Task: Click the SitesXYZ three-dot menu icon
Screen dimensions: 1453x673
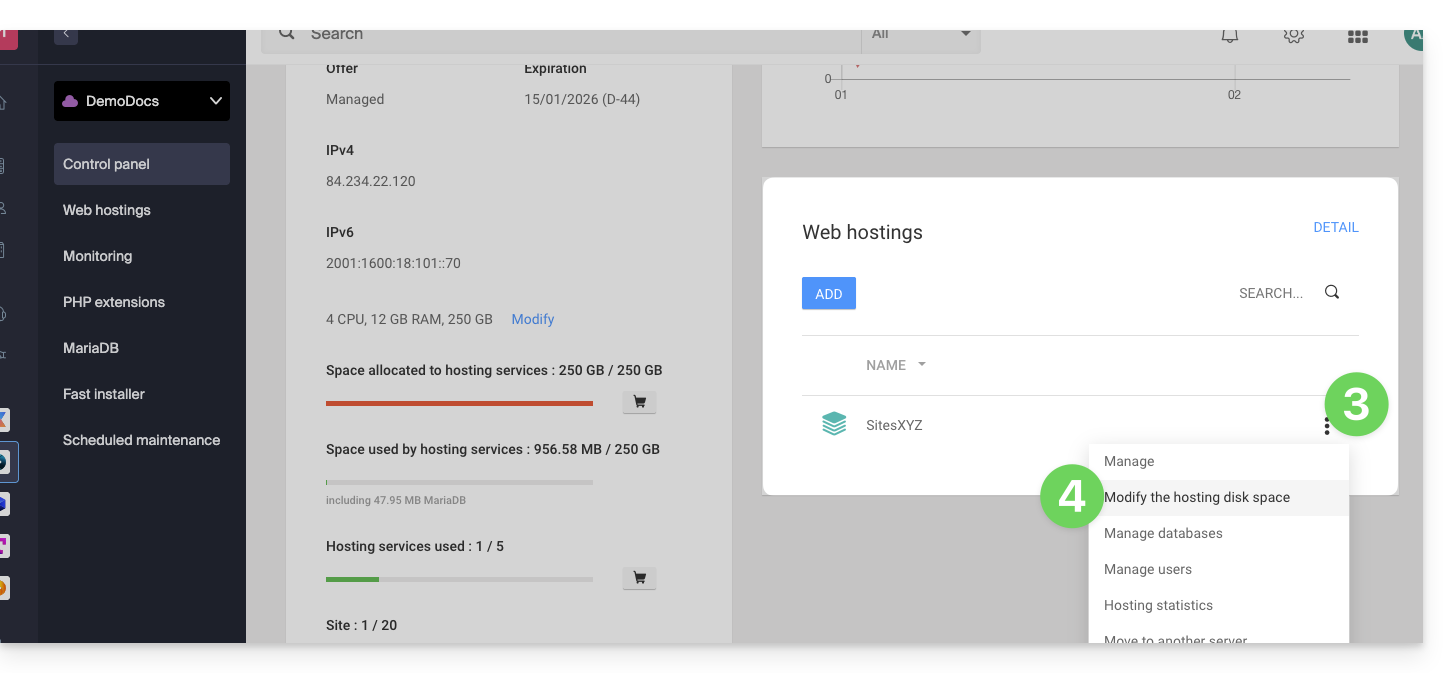Action: tap(1326, 426)
